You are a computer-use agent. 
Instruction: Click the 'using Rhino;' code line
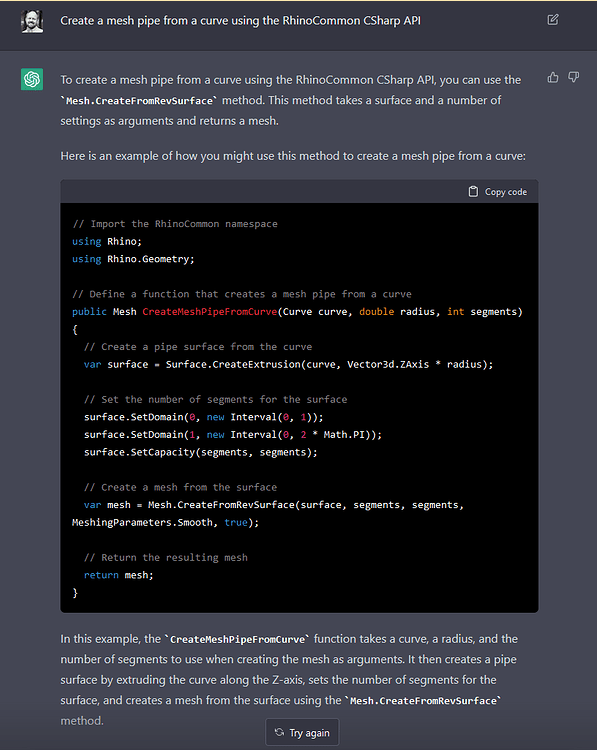[107, 242]
